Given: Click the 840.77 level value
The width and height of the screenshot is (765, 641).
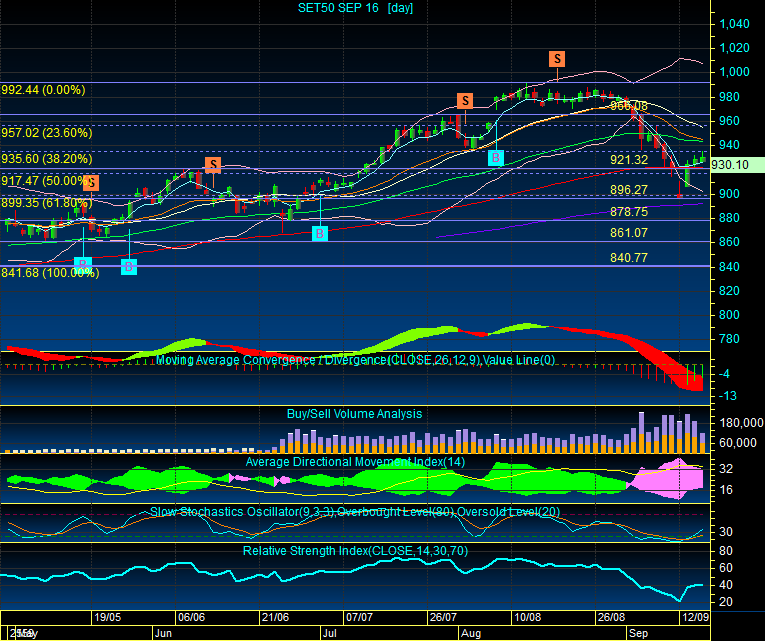Looking at the screenshot, I should coord(629,258).
